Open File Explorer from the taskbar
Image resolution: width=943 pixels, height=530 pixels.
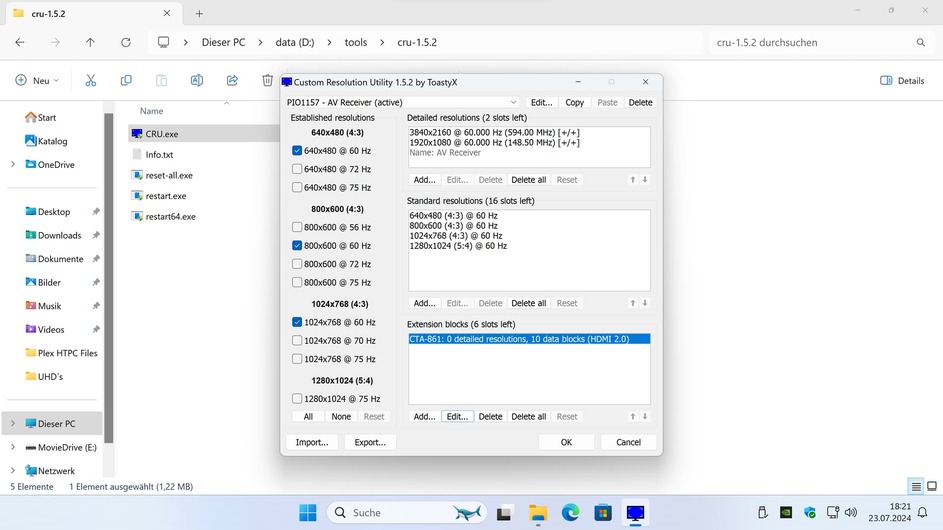538,513
